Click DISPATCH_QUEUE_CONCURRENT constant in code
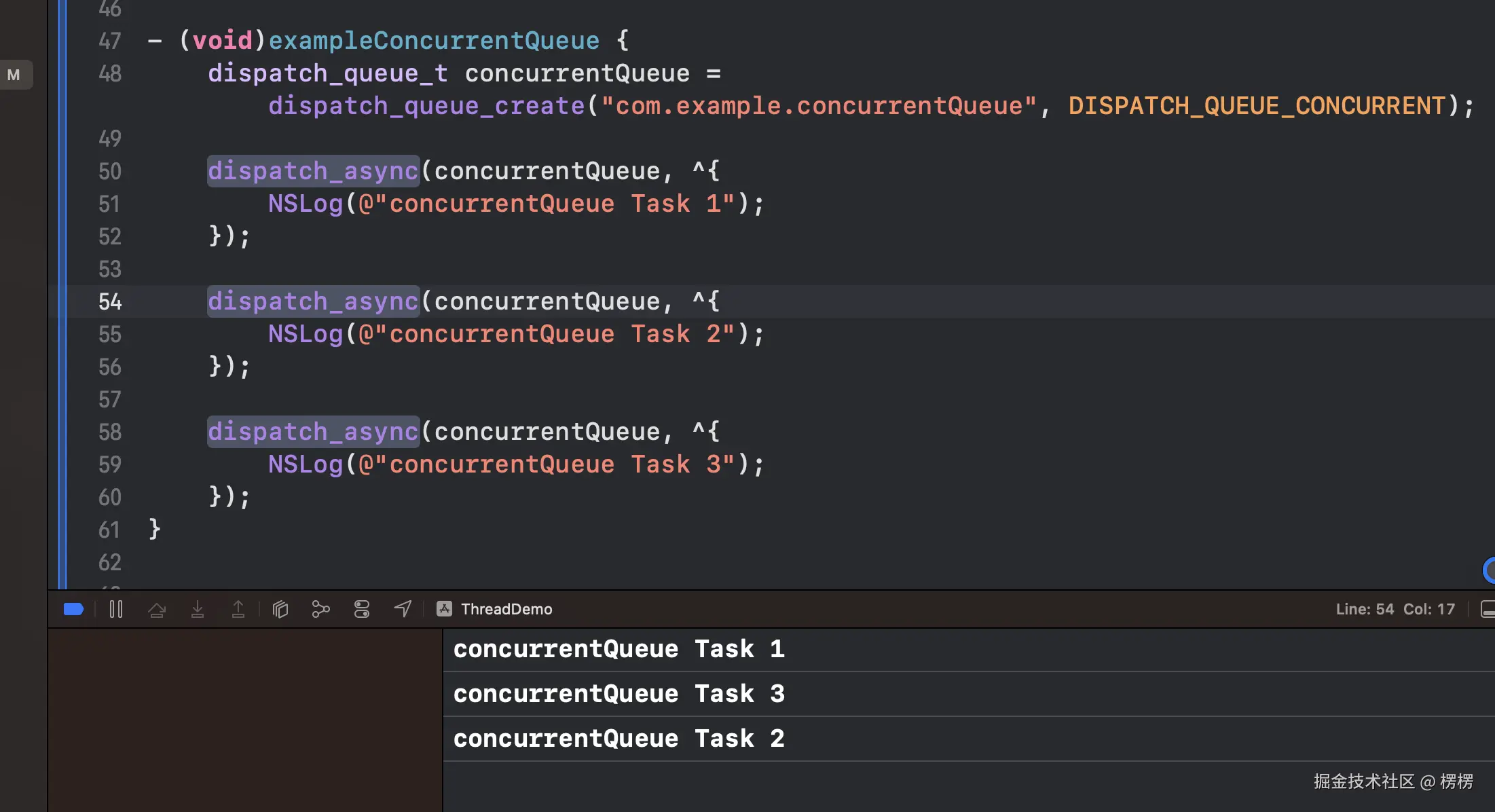 1257,106
